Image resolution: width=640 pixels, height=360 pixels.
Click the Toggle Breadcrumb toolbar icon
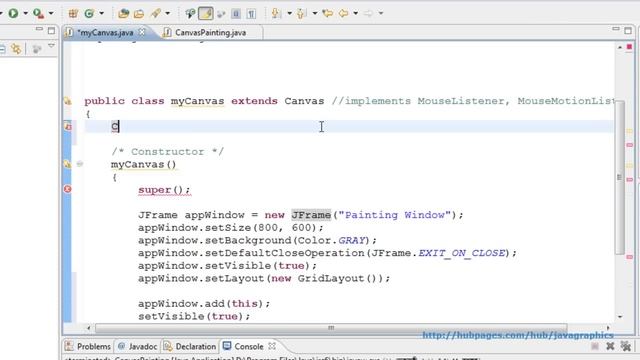pos(190,13)
